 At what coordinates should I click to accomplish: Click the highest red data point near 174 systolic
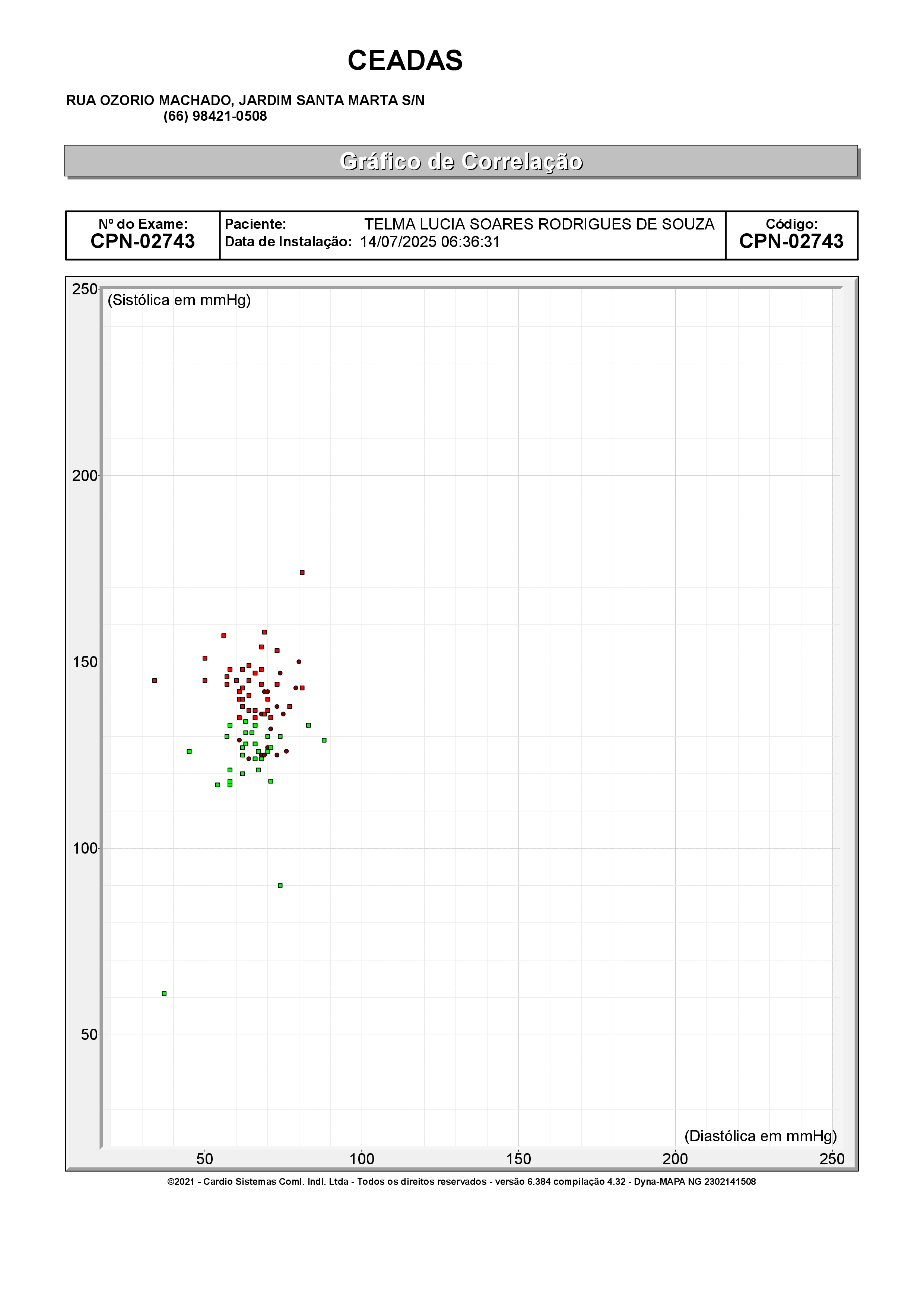pos(302,573)
